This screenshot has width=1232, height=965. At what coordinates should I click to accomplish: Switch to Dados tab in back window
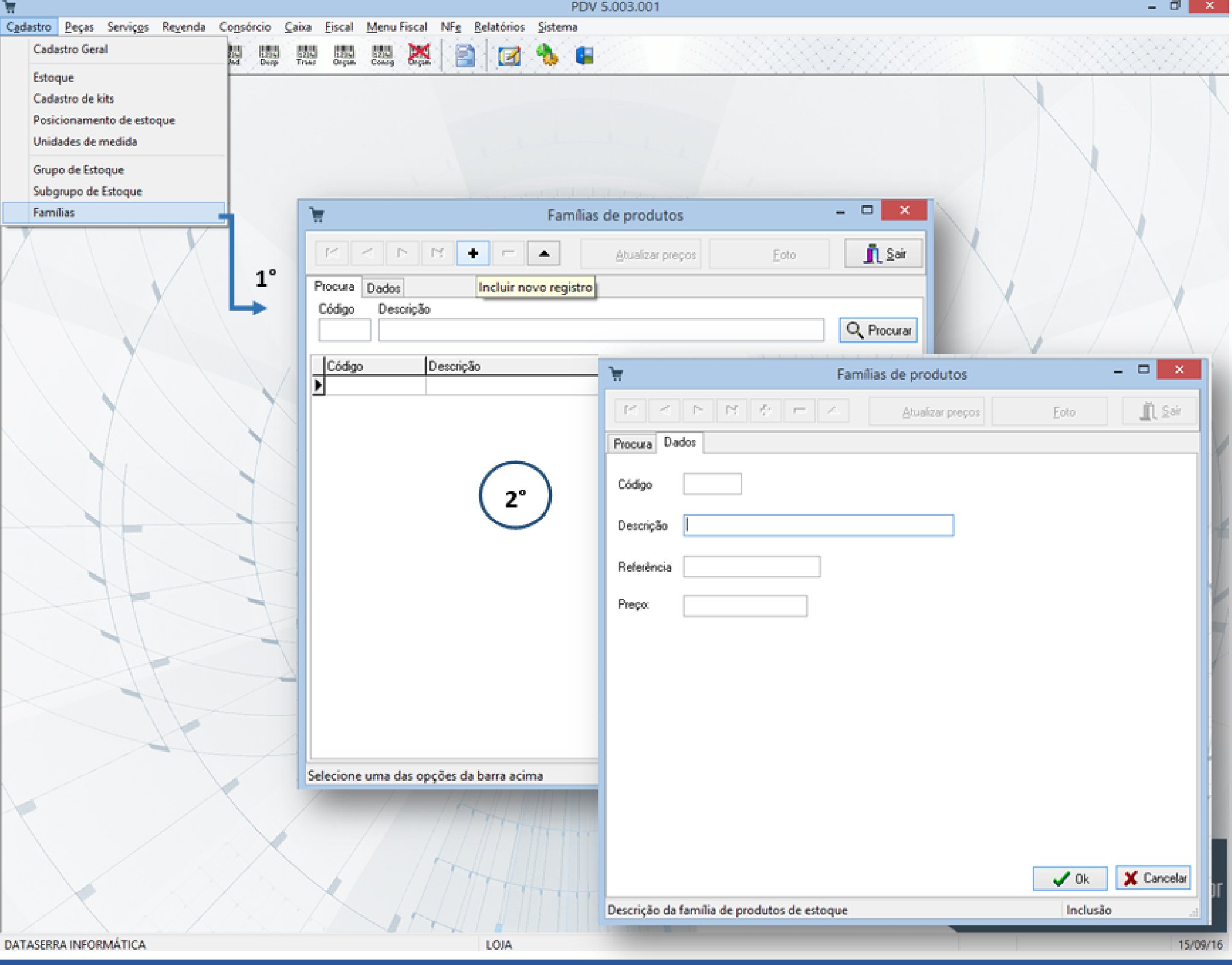(383, 288)
